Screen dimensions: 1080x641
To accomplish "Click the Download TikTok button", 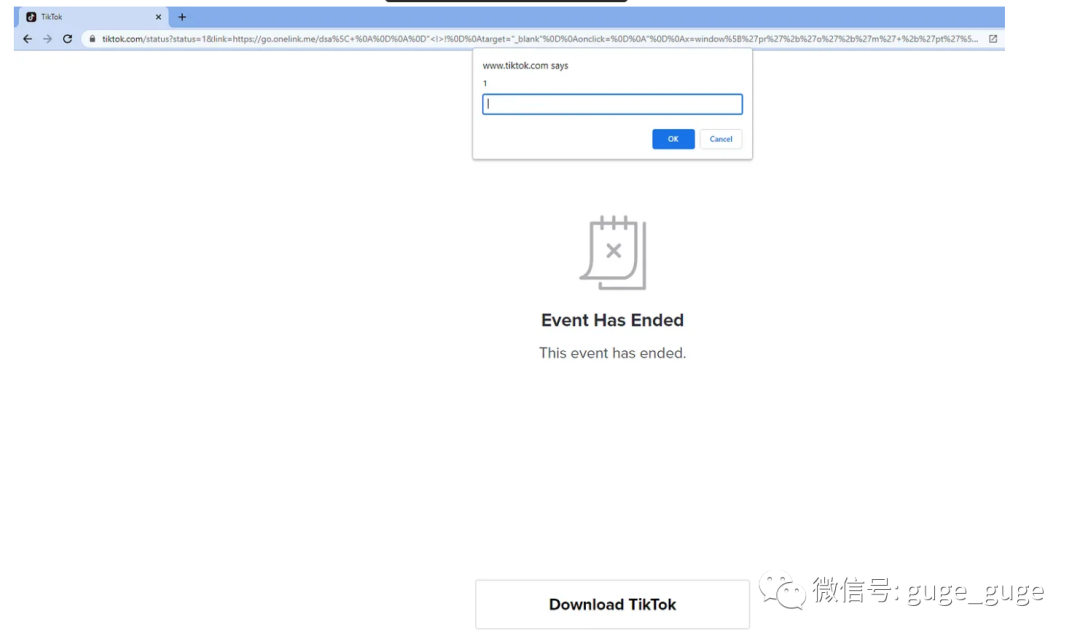I will tap(612, 605).
